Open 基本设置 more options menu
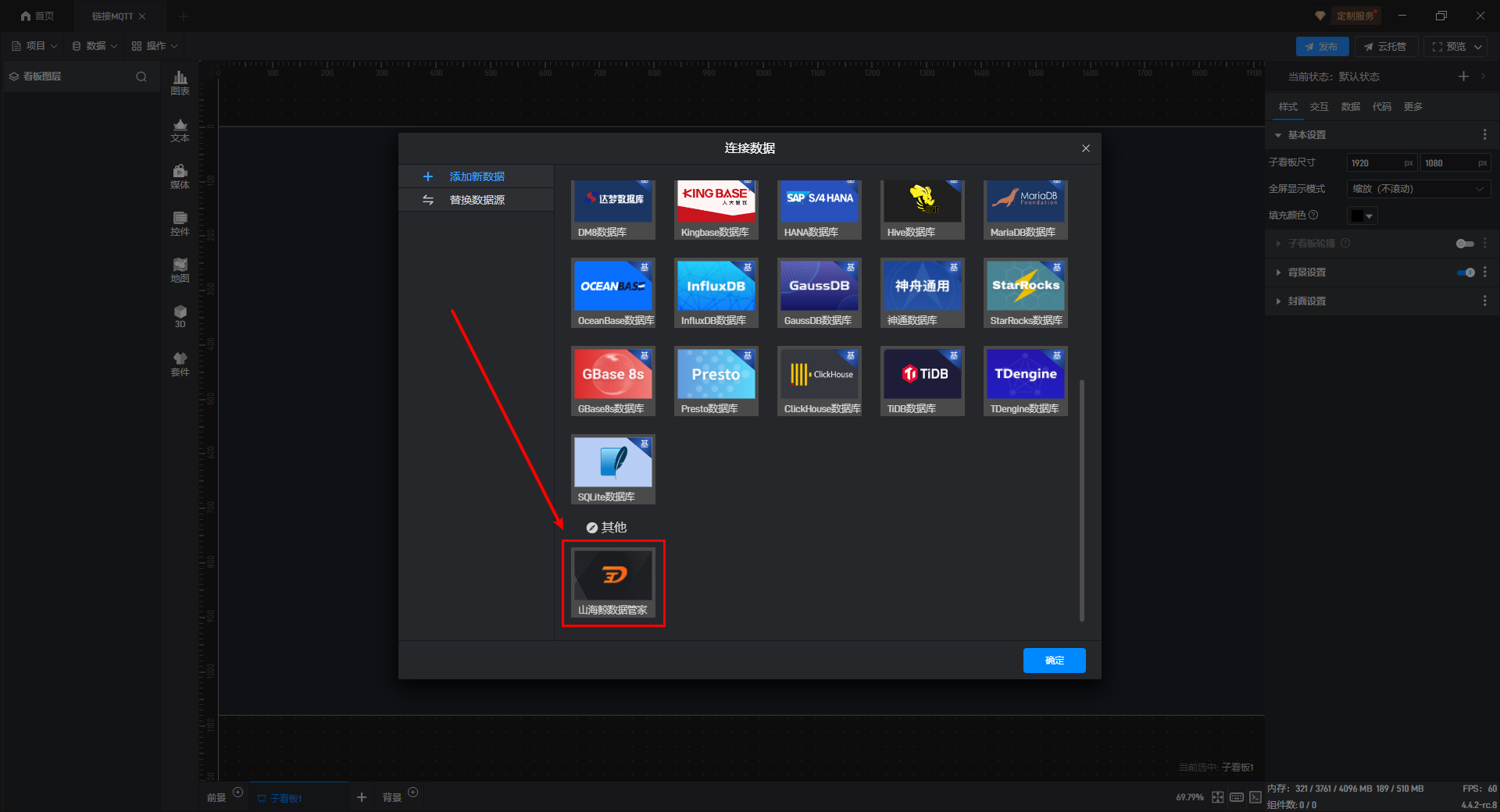Viewport: 1500px width, 812px height. coord(1485,135)
